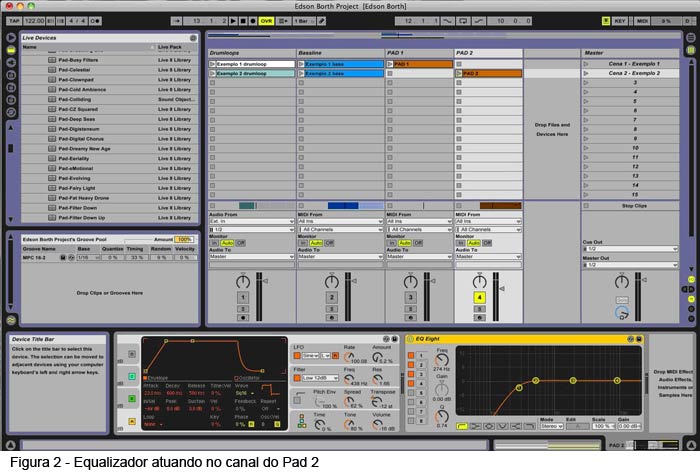
Task: Click the PAD 2 volume fader handle
Action: pos(502,289)
